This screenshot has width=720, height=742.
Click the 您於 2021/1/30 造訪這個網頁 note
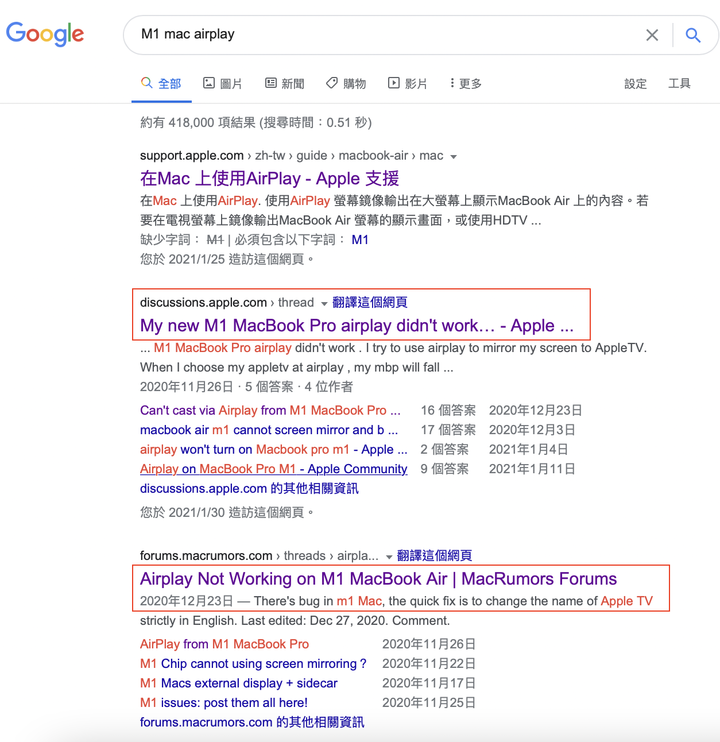227,512
